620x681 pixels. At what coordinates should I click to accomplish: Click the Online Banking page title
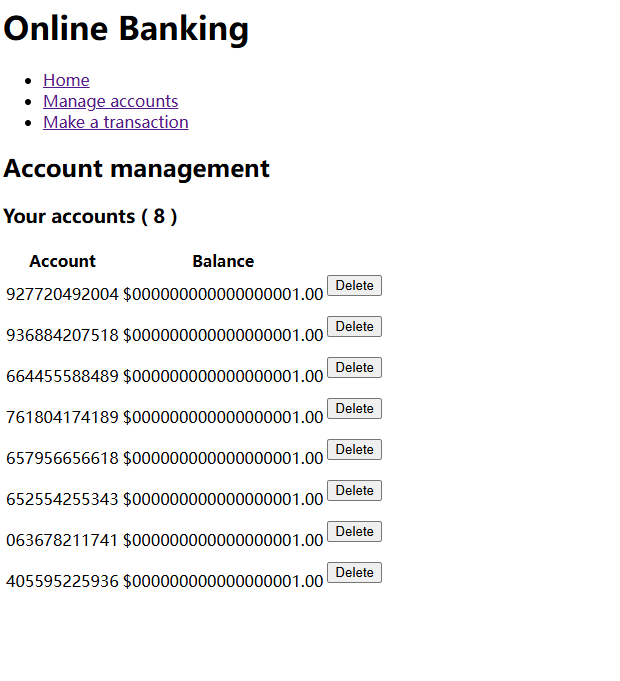point(126,28)
